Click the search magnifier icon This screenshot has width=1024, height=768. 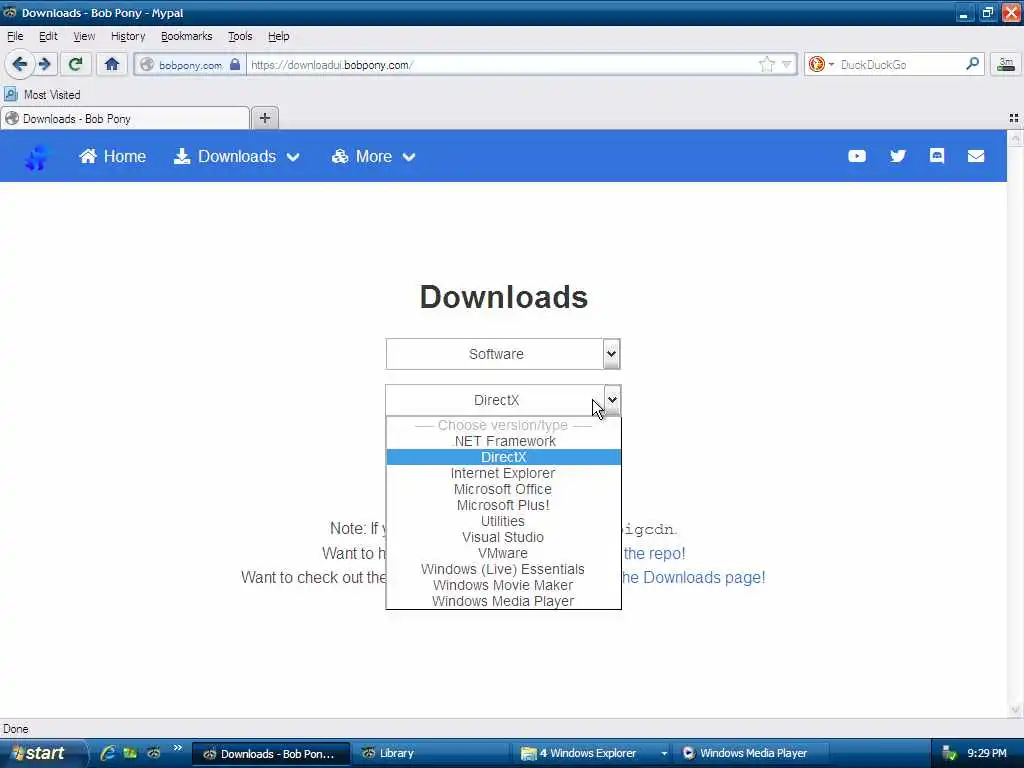tap(972, 64)
